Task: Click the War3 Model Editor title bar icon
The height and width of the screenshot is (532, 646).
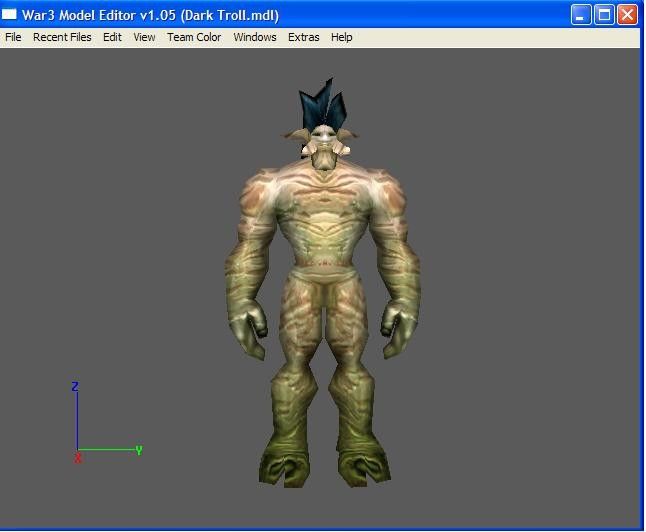Action: pos(9,14)
